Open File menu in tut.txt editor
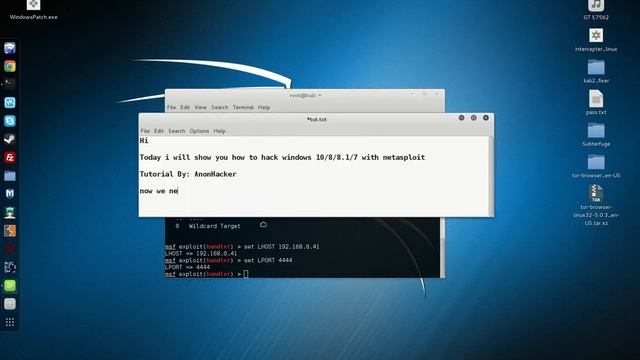The image size is (640, 360). pyautogui.click(x=145, y=131)
